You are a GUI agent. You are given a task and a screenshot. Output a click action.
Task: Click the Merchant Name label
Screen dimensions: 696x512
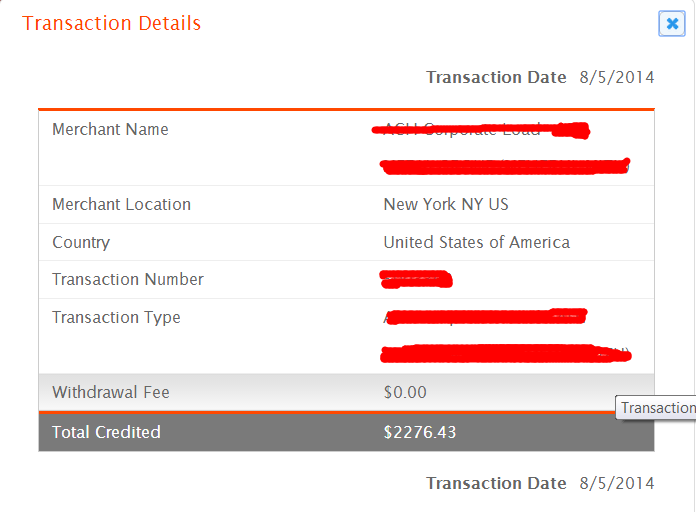111,129
